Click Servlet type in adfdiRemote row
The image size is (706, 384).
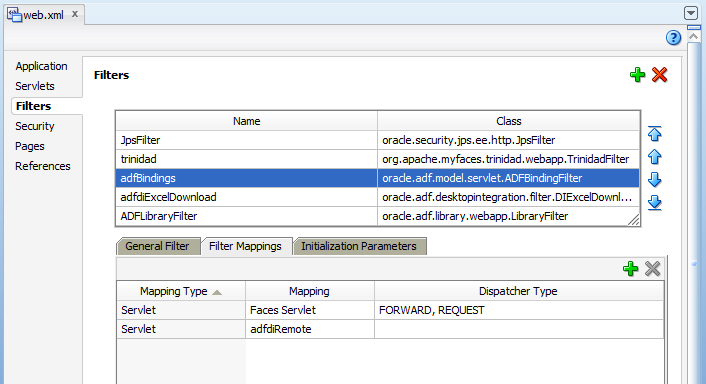[x=181, y=329]
